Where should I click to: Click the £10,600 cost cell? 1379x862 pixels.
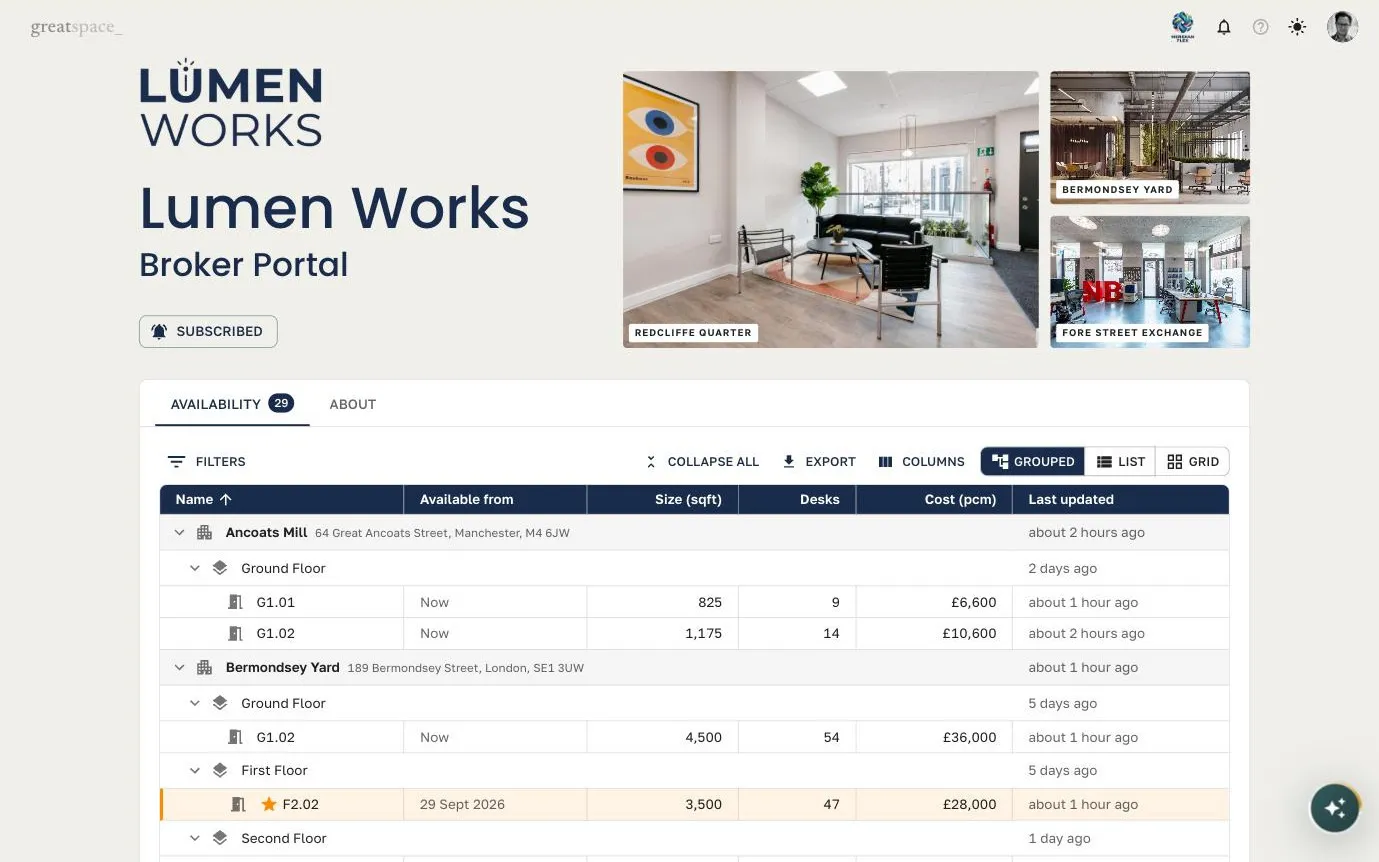[935, 633]
